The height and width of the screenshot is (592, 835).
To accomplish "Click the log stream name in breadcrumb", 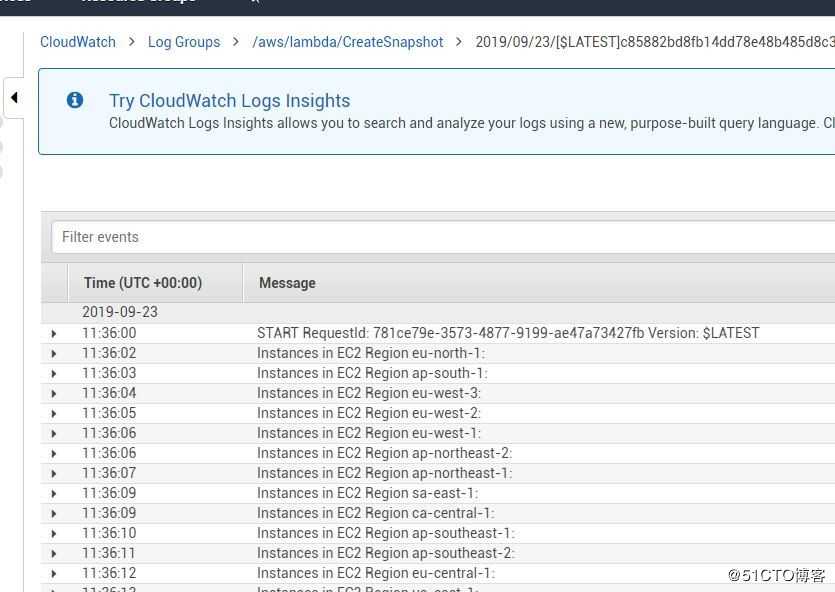I will click(655, 42).
